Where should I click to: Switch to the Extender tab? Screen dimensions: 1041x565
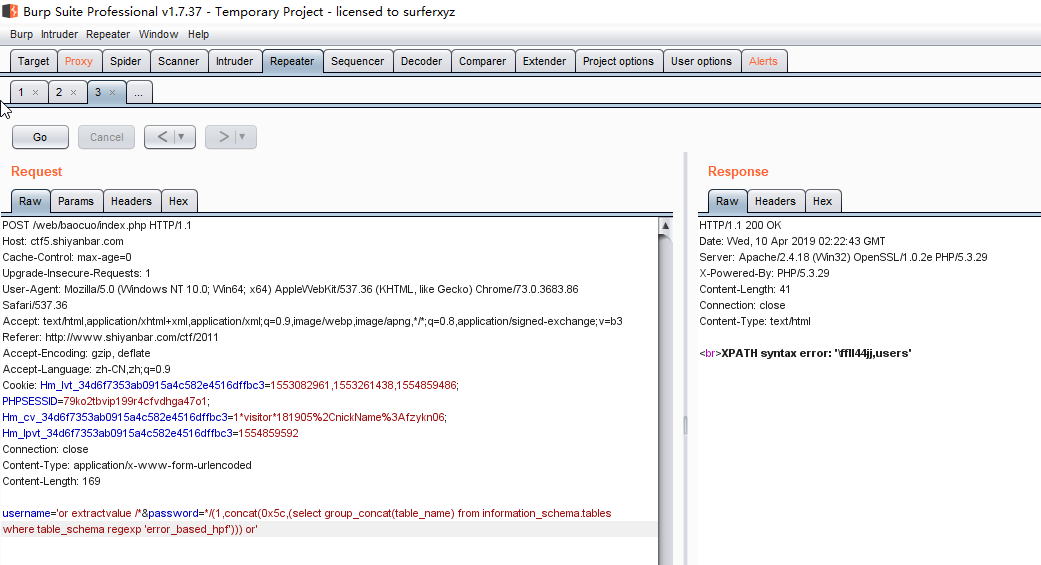pyautogui.click(x=544, y=61)
